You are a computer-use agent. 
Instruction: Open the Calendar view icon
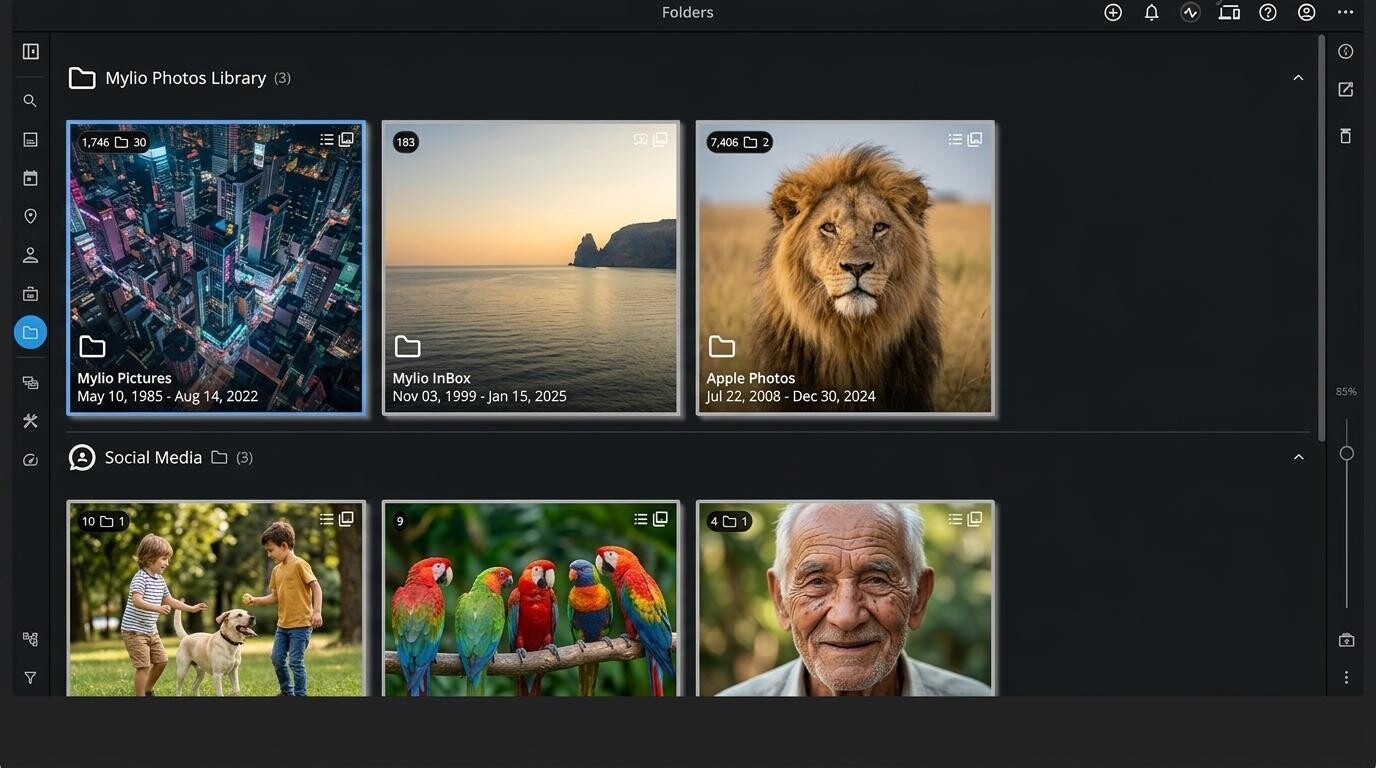(30, 178)
